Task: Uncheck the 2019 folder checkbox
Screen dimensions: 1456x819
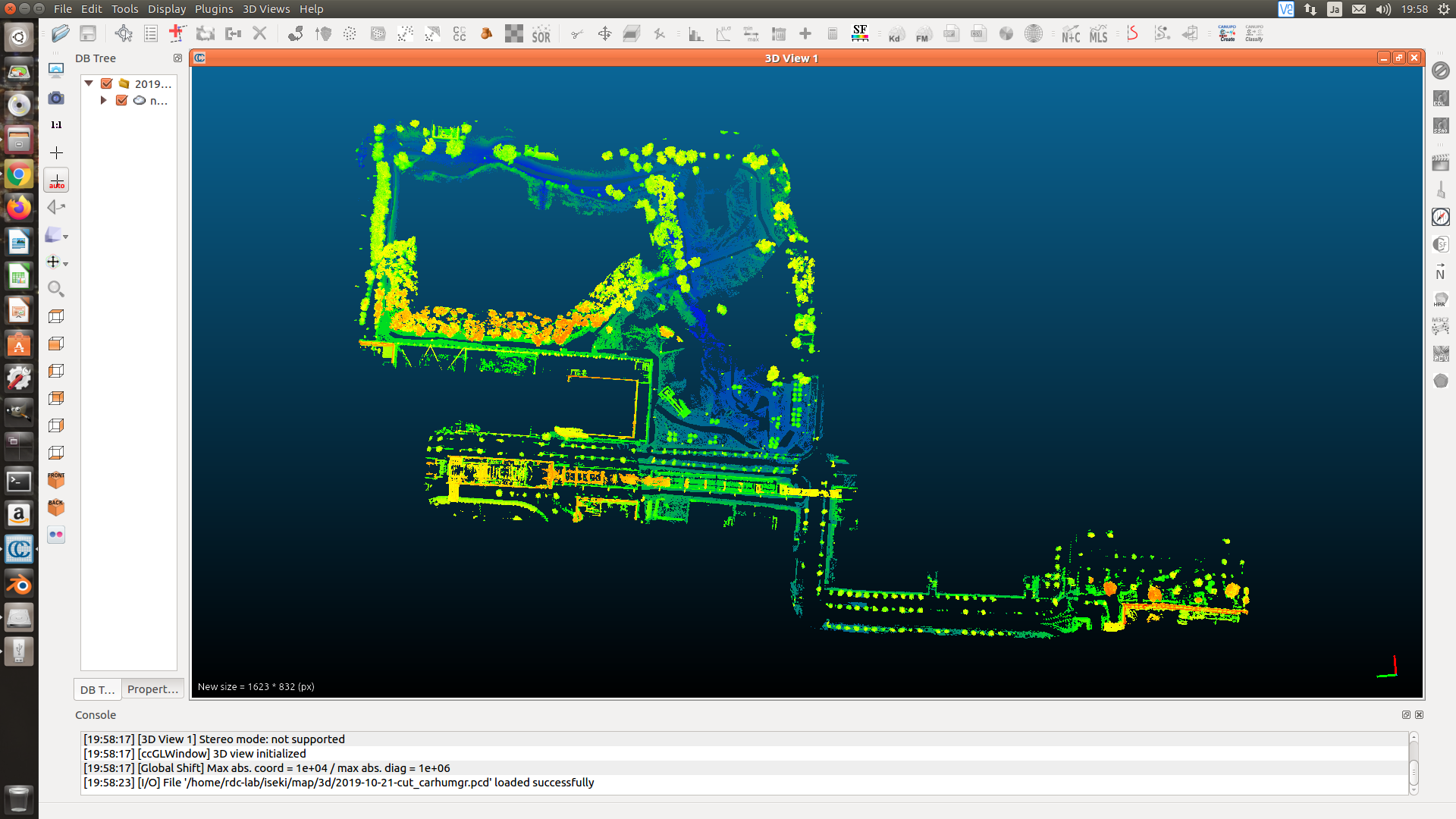Action: pyautogui.click(x=107, y=83)
